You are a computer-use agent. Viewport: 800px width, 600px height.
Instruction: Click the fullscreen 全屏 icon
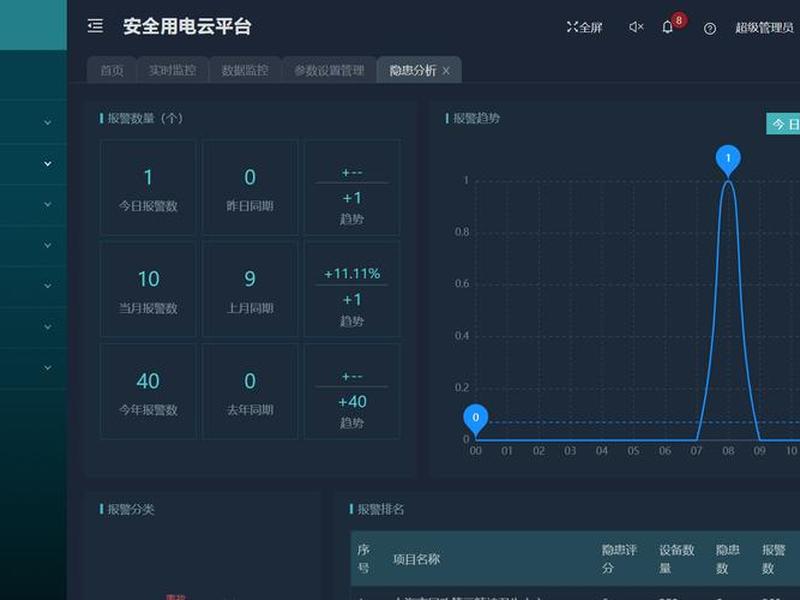click(x=584, y=27)
